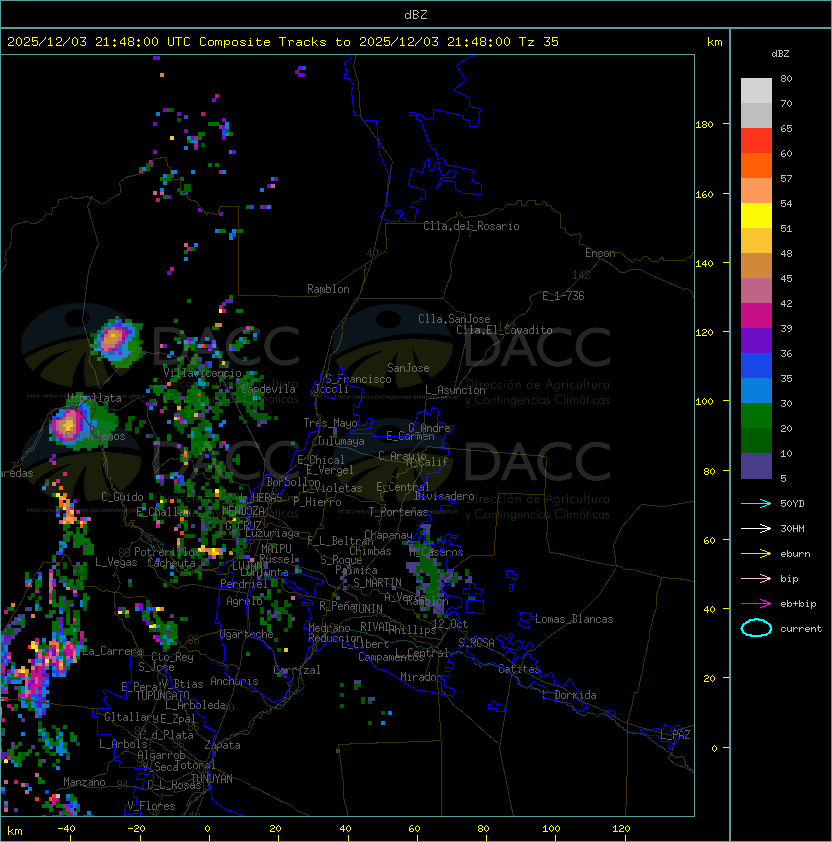Click the -20 horizontal axis tick label
The height and width of the screenshot is (842, 832).
tap(136, 829)
